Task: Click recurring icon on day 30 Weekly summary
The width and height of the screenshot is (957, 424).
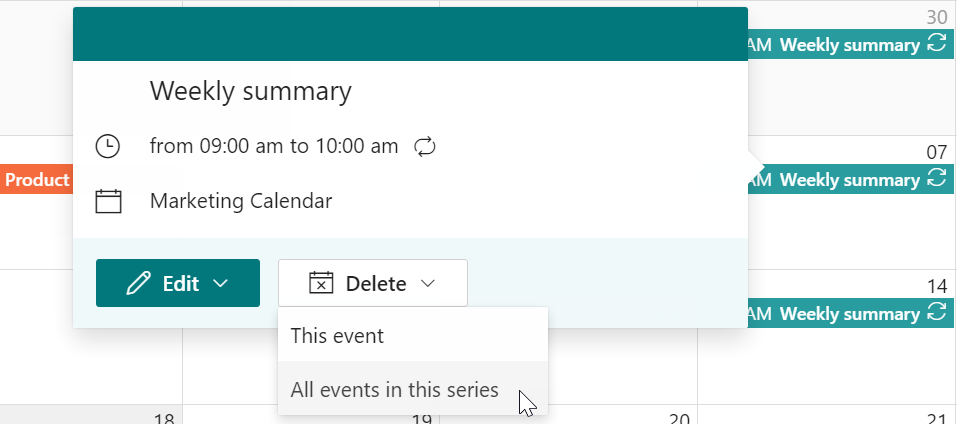Action: [x=937, y=45]
